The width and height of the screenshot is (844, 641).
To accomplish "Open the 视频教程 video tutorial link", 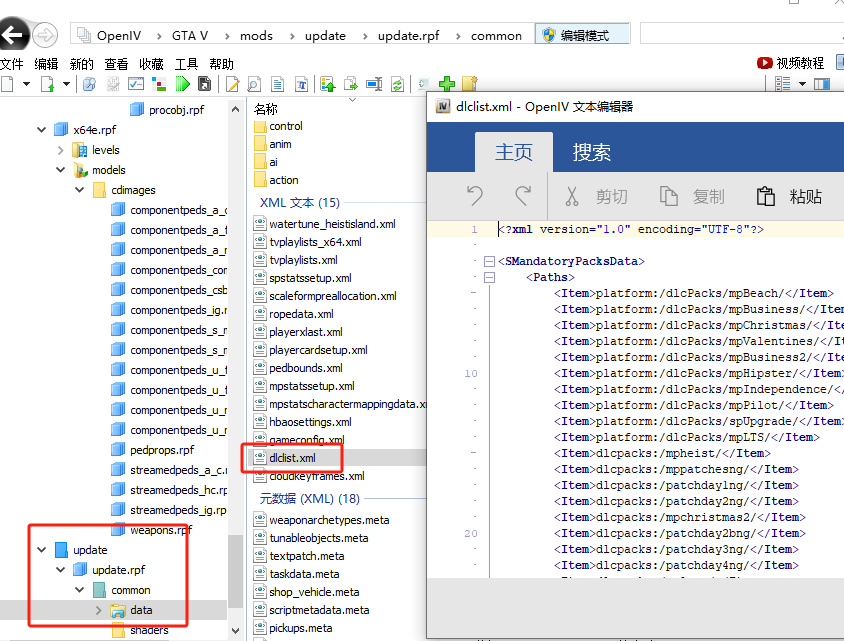I will pos(790,63).
